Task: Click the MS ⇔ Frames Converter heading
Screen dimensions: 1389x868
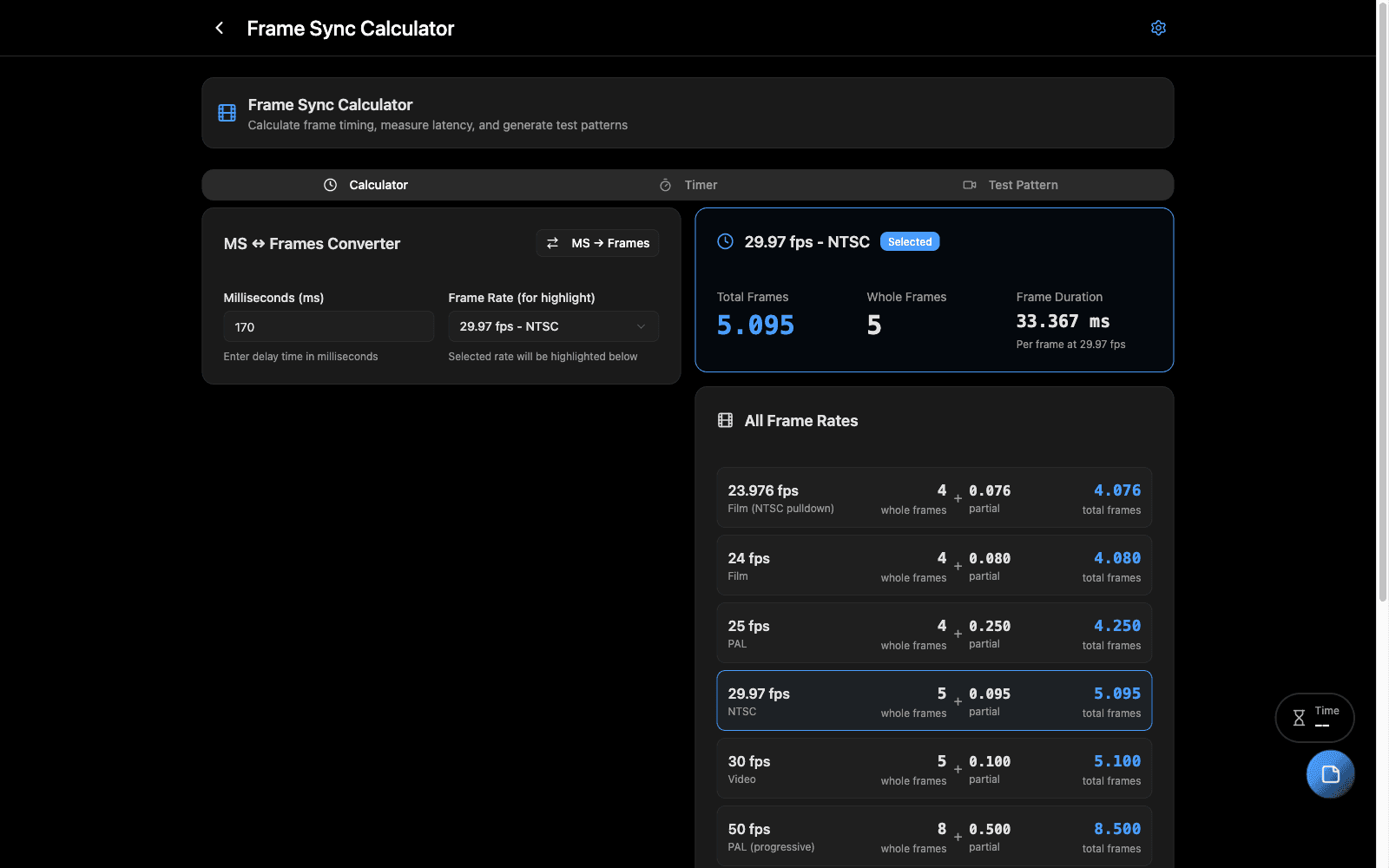Action: point(312,244)
